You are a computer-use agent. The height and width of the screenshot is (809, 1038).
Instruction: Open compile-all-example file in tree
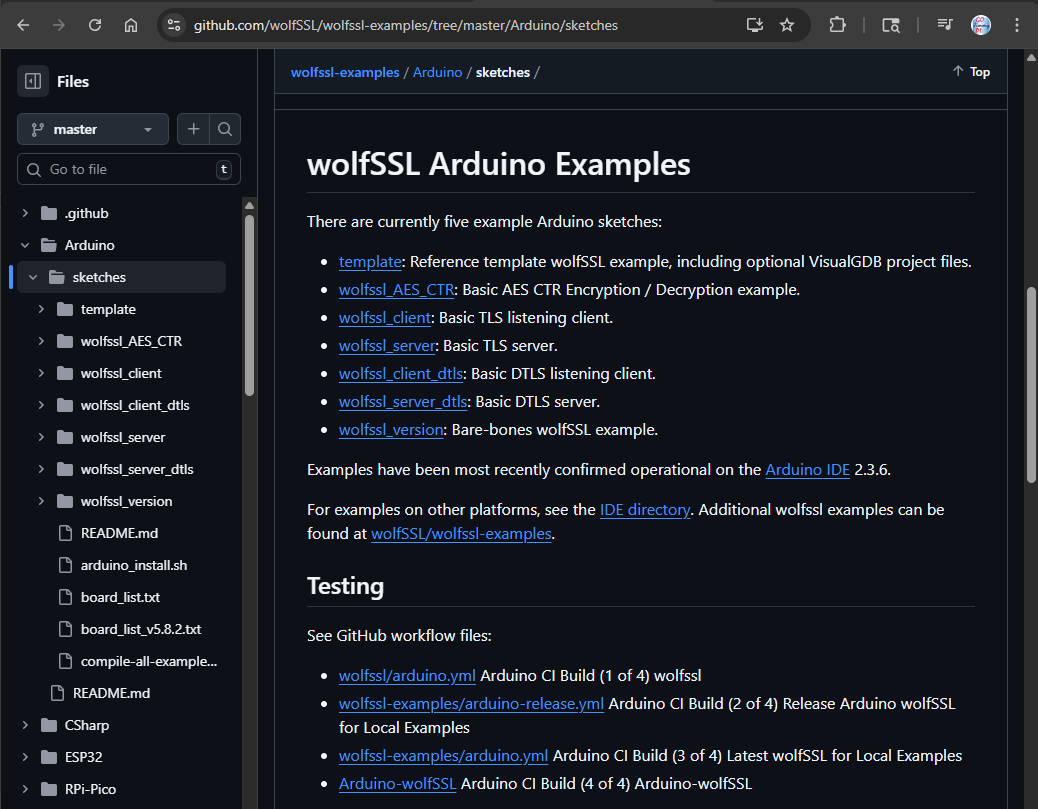click(149, 661)
